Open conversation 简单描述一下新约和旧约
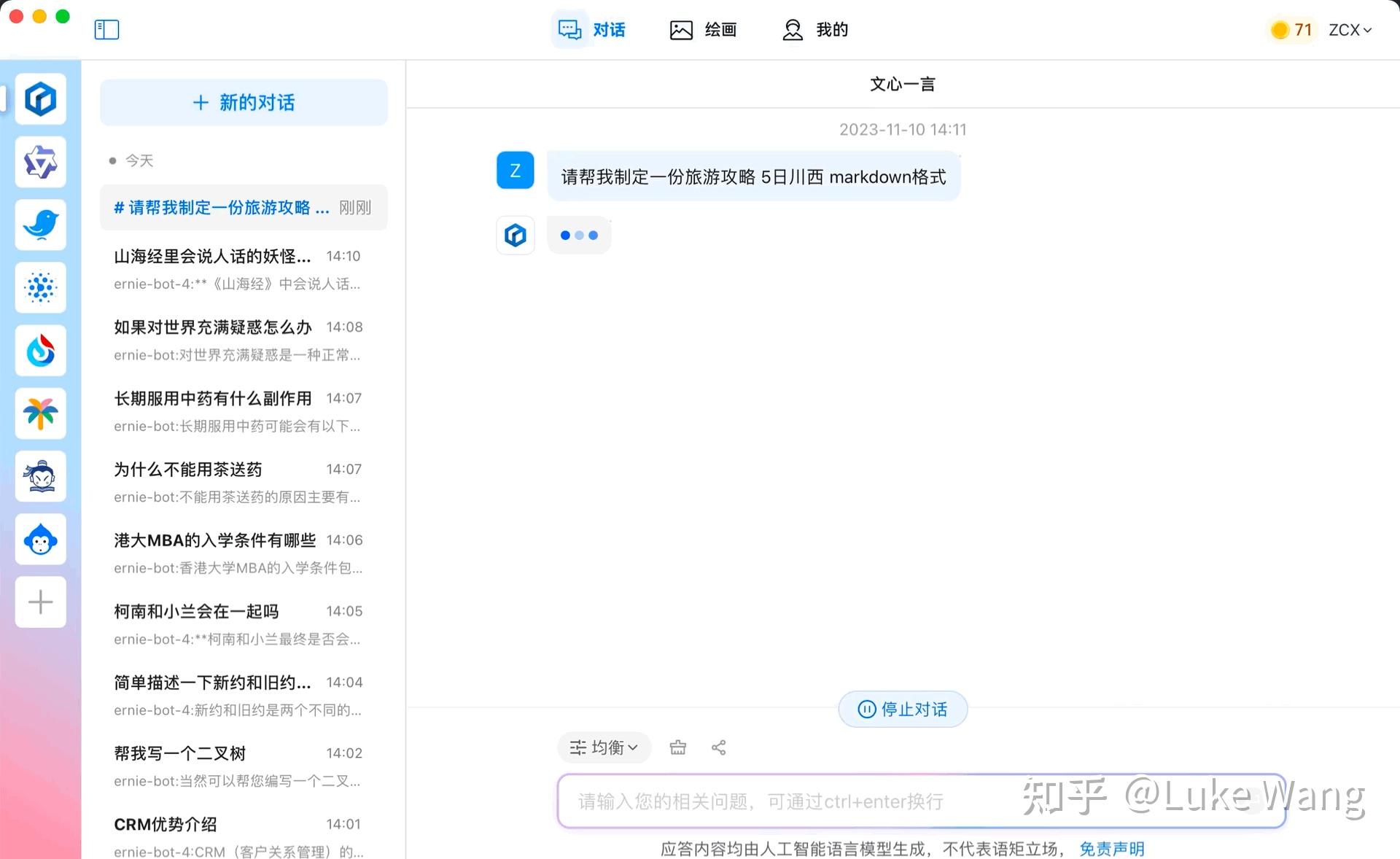This screenshot has height=859, width=1400. [244, 695]
